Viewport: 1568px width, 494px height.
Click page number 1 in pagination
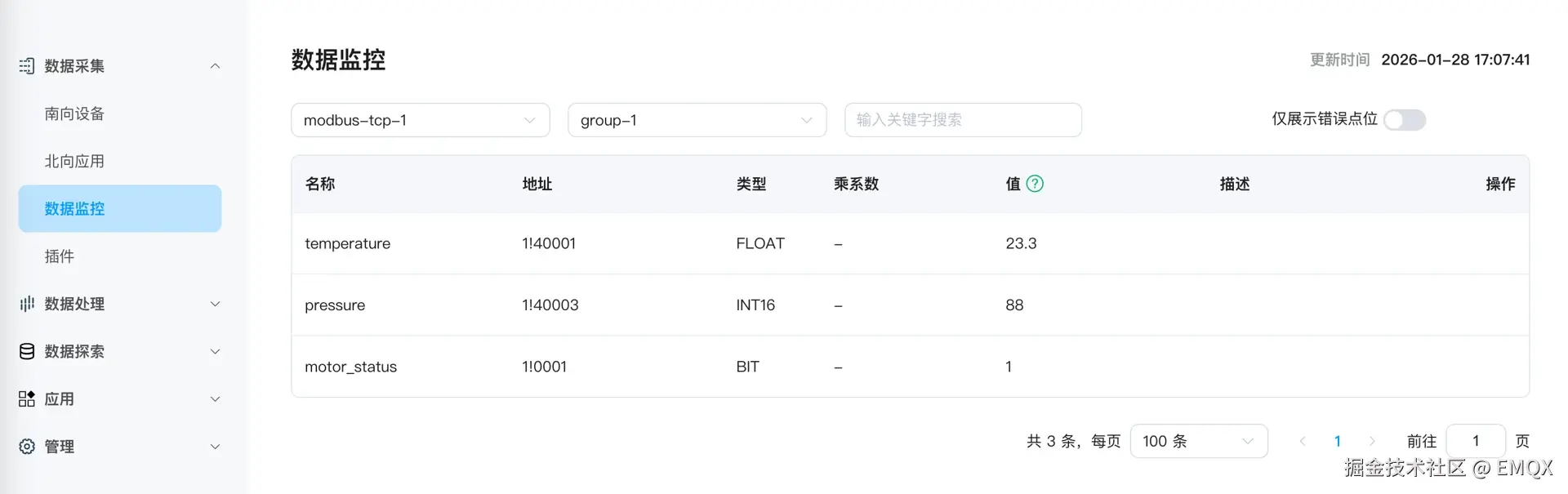point(1338,441)
